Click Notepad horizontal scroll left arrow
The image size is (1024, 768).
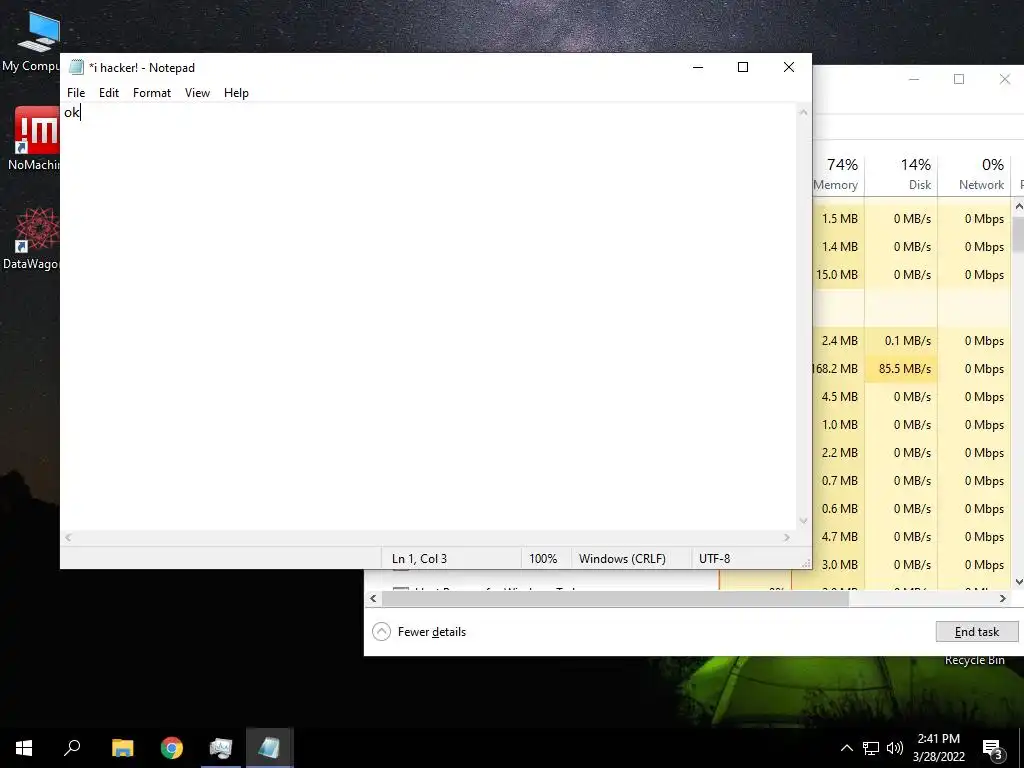click(68, 537)
